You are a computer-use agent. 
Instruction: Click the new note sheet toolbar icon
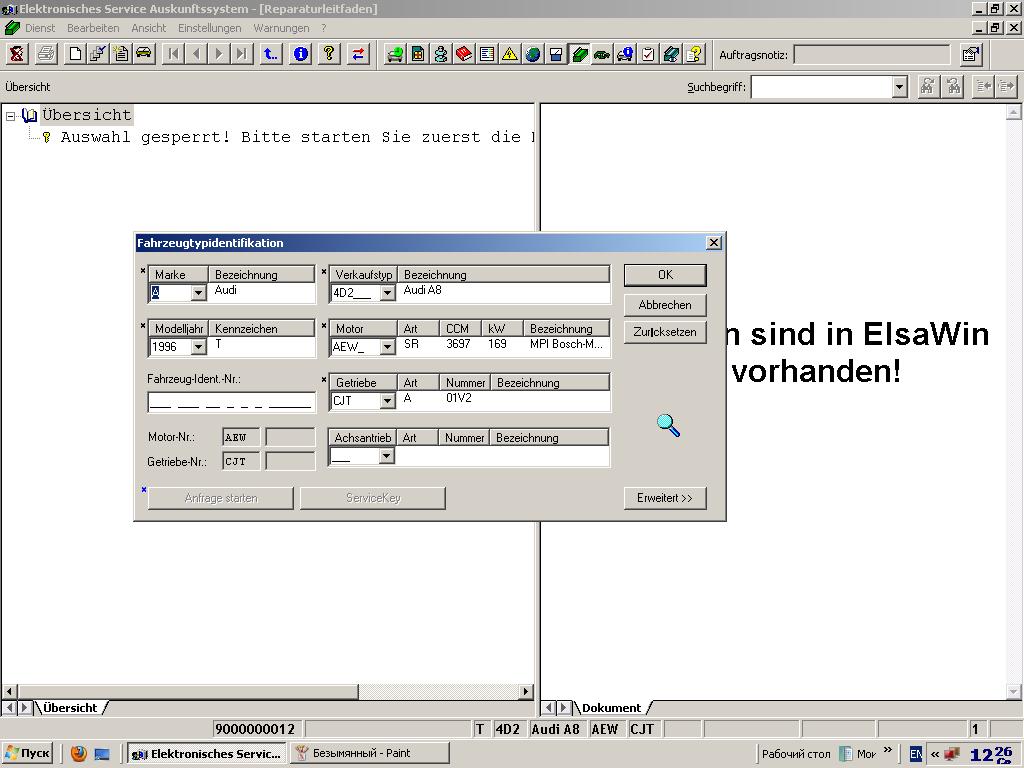(x=121, y=54)
